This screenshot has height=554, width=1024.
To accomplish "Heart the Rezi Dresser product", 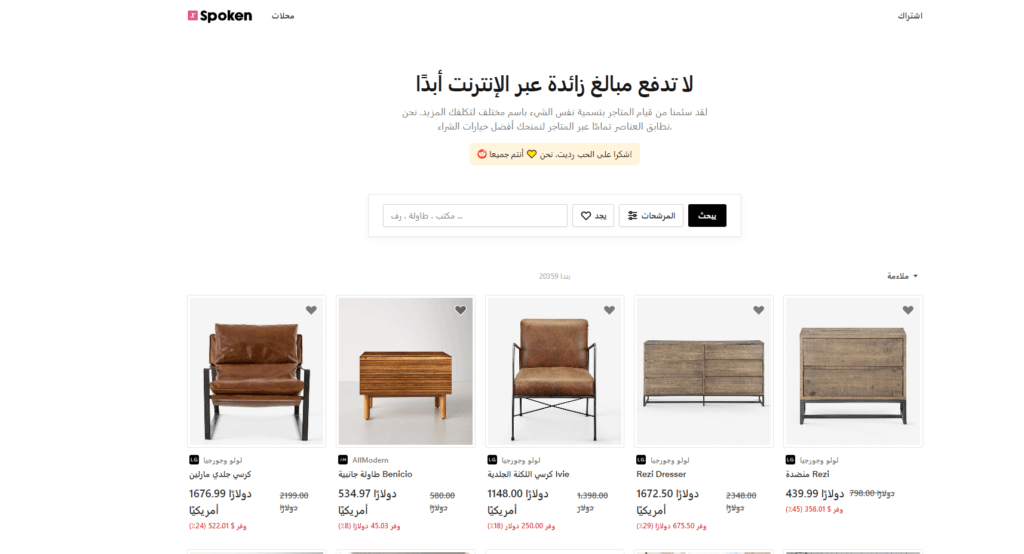I will (x=758, y=310).
